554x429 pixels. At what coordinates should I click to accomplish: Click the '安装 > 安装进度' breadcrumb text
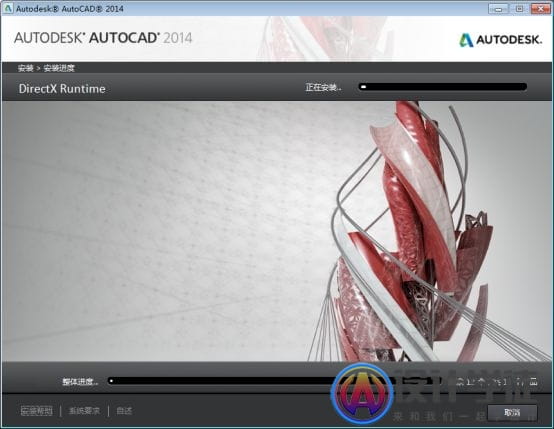46,68
